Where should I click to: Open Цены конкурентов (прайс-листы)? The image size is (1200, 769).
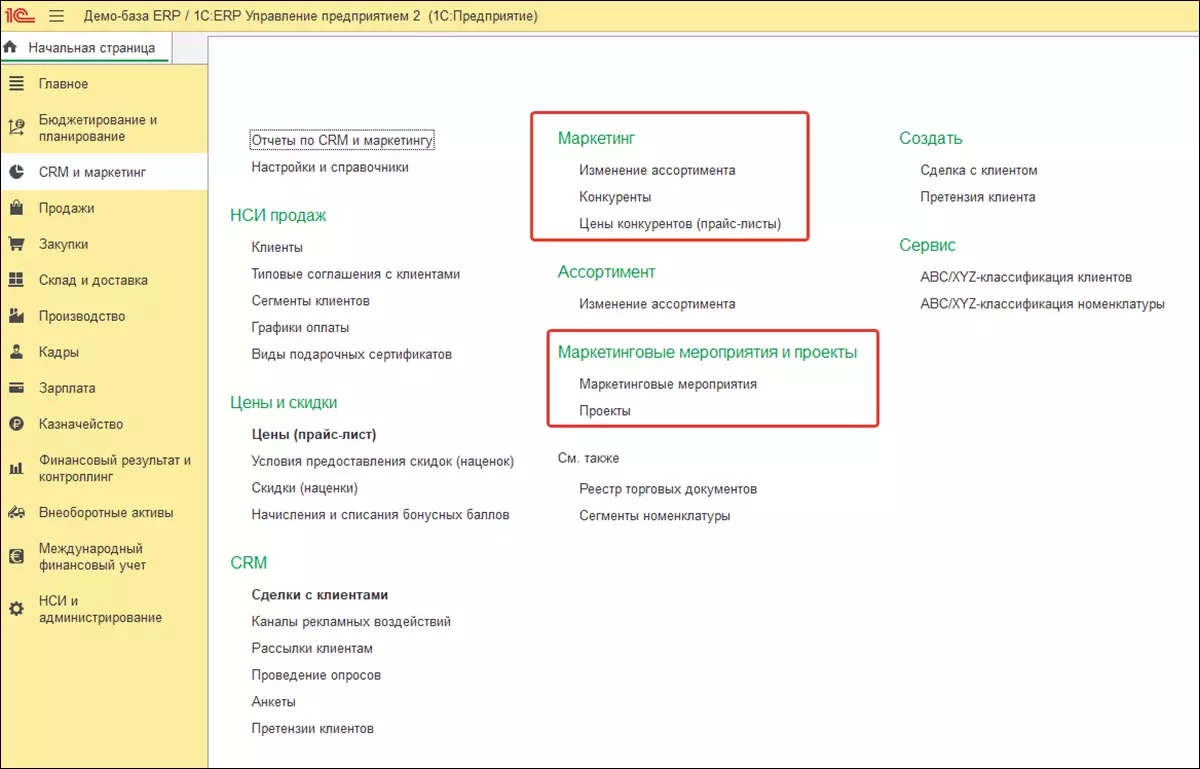pyautogui.click(x=680, y=224)
